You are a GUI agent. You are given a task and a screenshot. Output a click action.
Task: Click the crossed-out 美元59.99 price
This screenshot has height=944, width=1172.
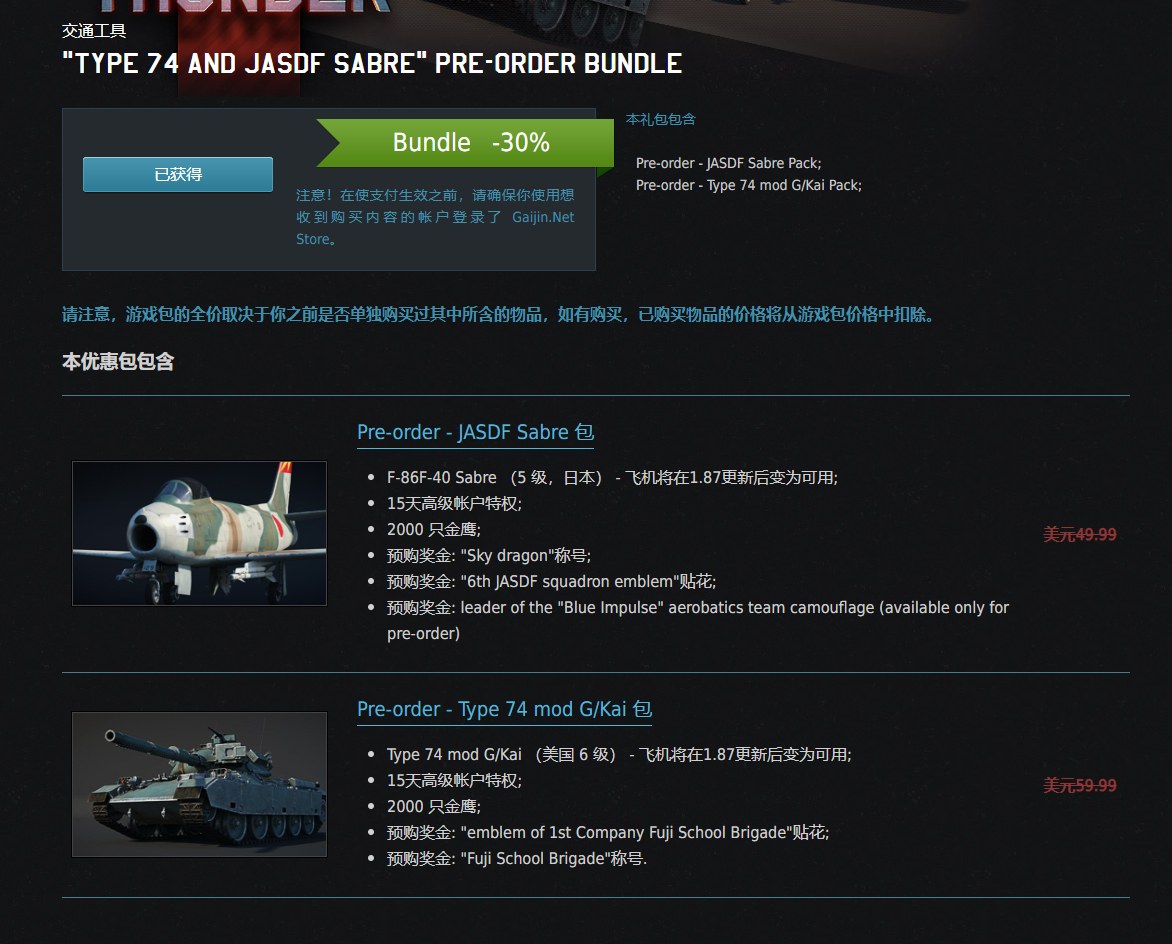point(1079,786)
